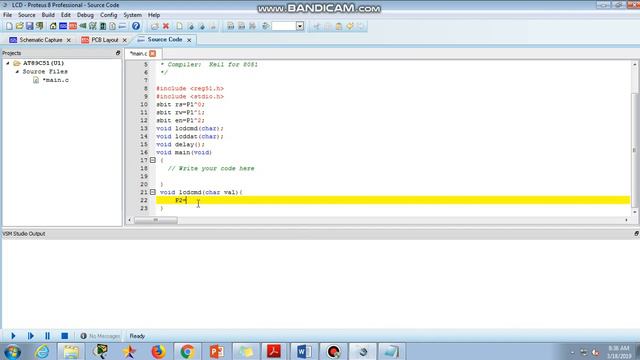Click the editor's horizontal scrollbar thumb
The image size is (640, 360).
[156, 220]
